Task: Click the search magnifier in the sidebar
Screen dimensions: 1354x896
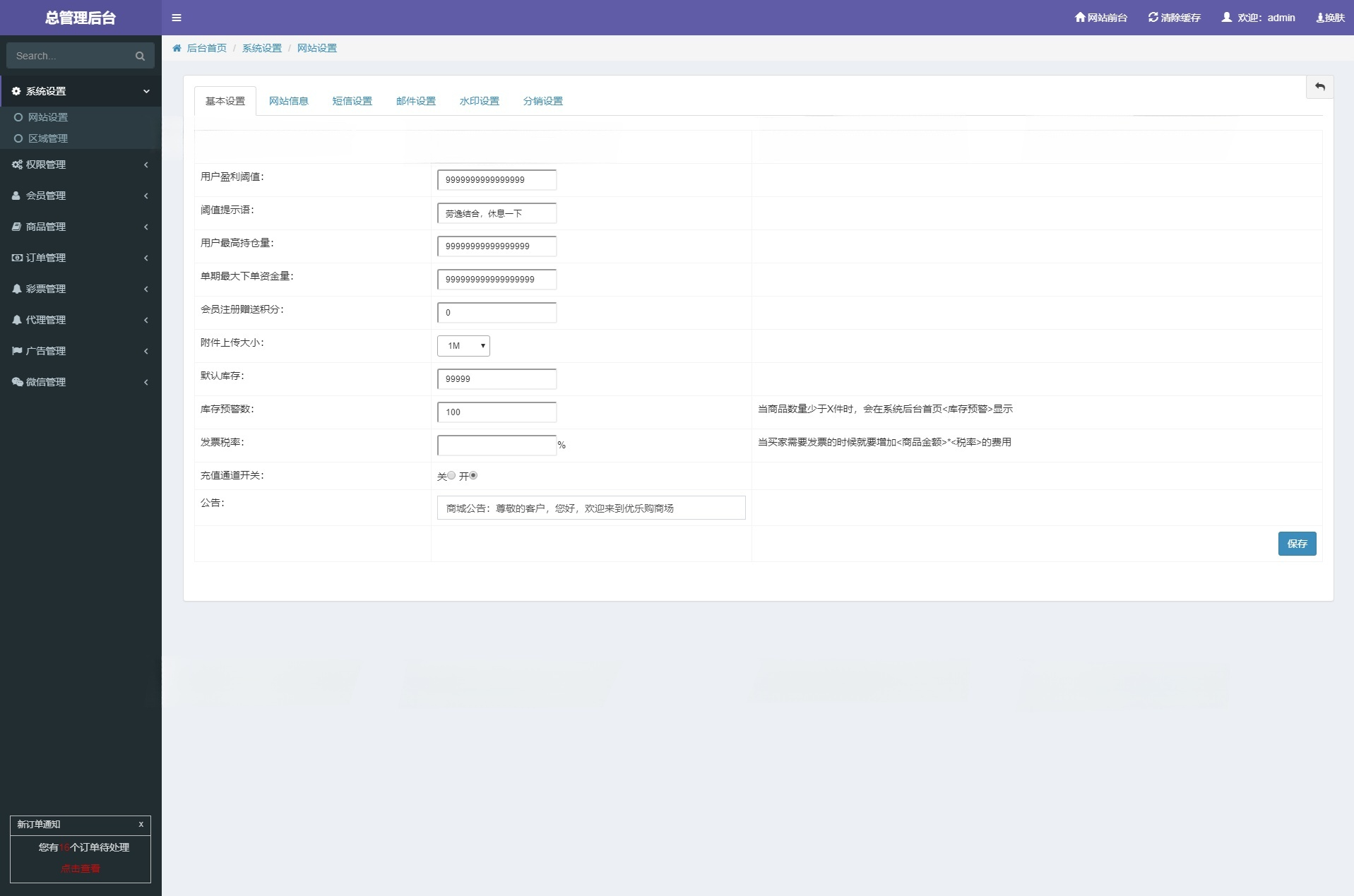Action: [x=139, y=55]
